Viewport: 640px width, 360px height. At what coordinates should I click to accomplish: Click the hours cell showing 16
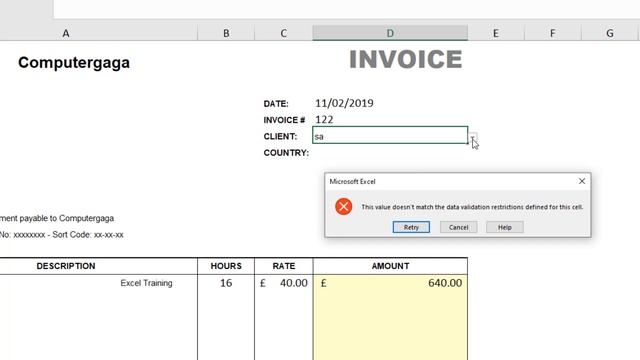tap(226, 283)
